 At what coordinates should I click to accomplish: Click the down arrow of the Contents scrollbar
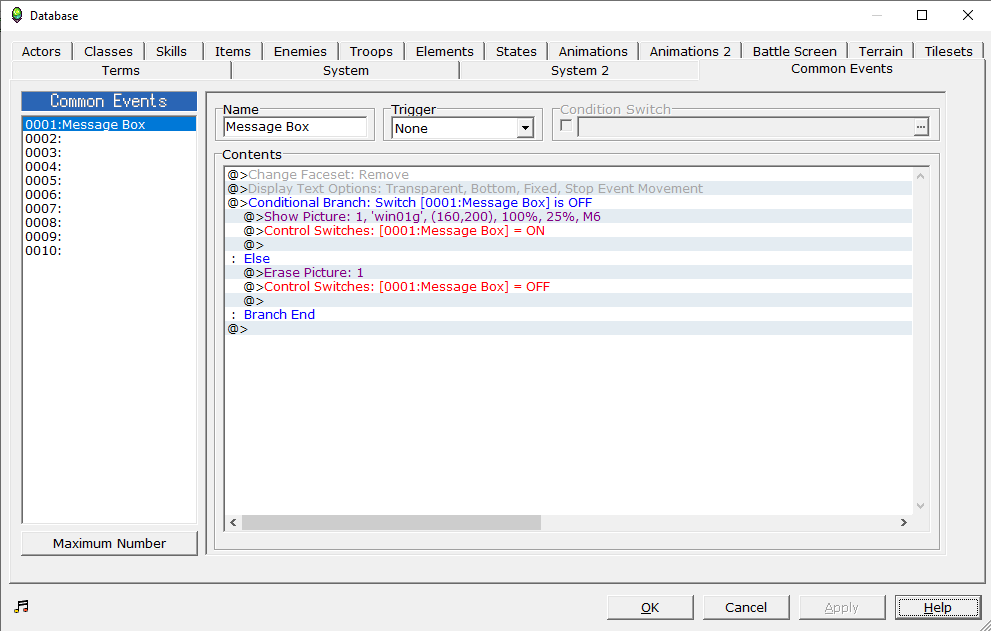coord(920,505)
